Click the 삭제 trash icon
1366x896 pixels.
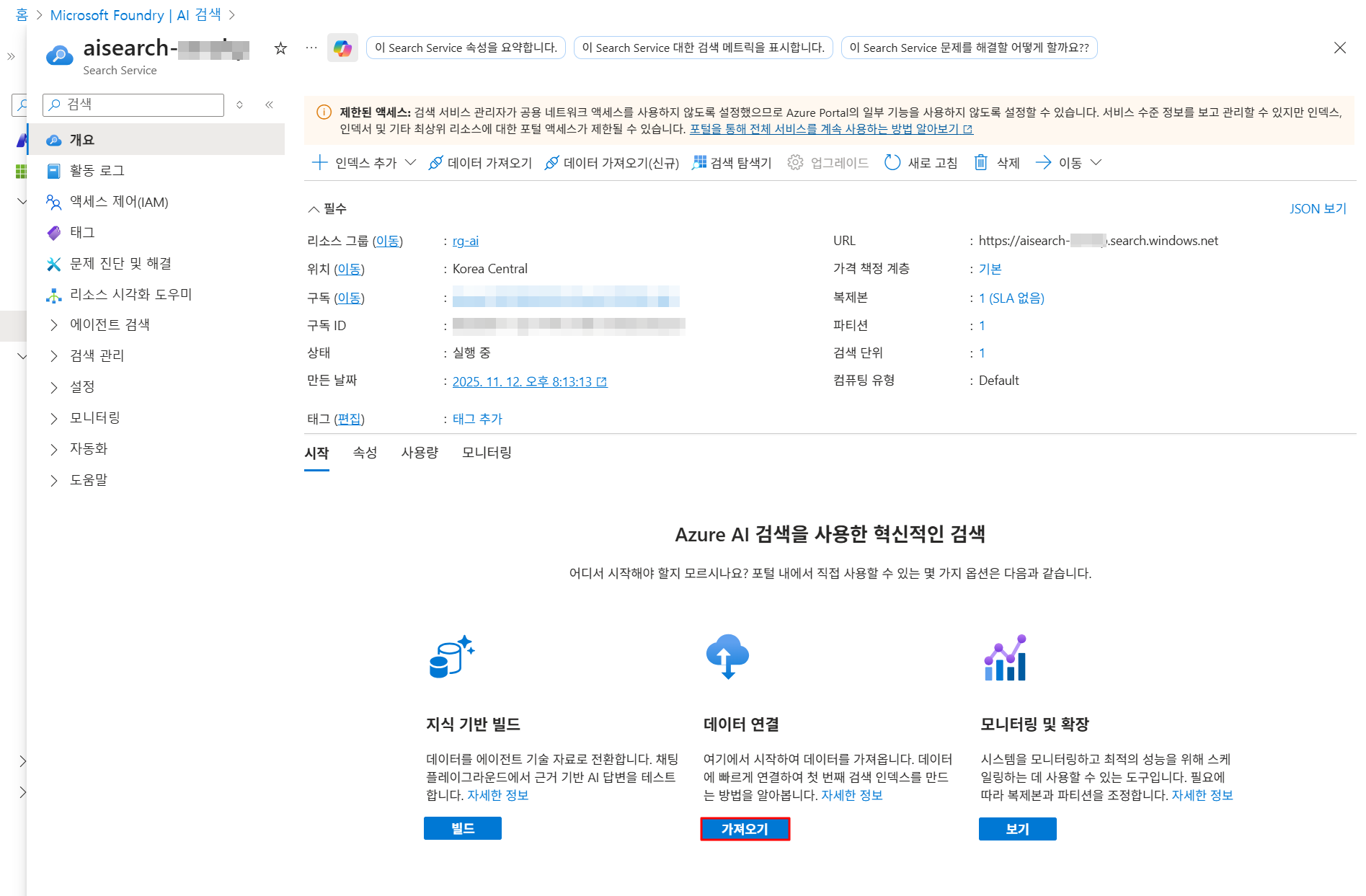[x=980, y=163]
